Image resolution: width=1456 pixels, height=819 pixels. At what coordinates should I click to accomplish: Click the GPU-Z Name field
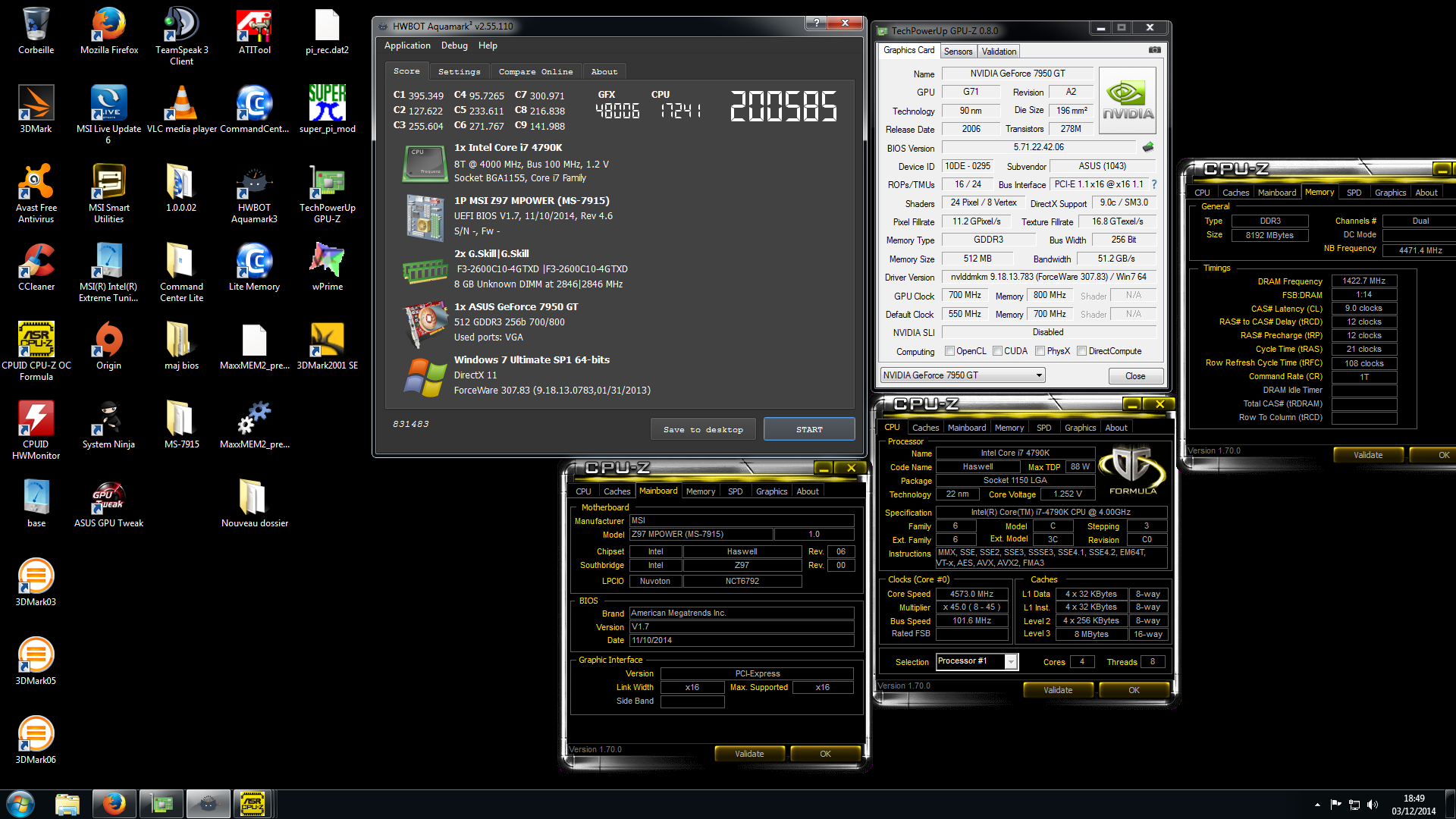coord(1018,74)
